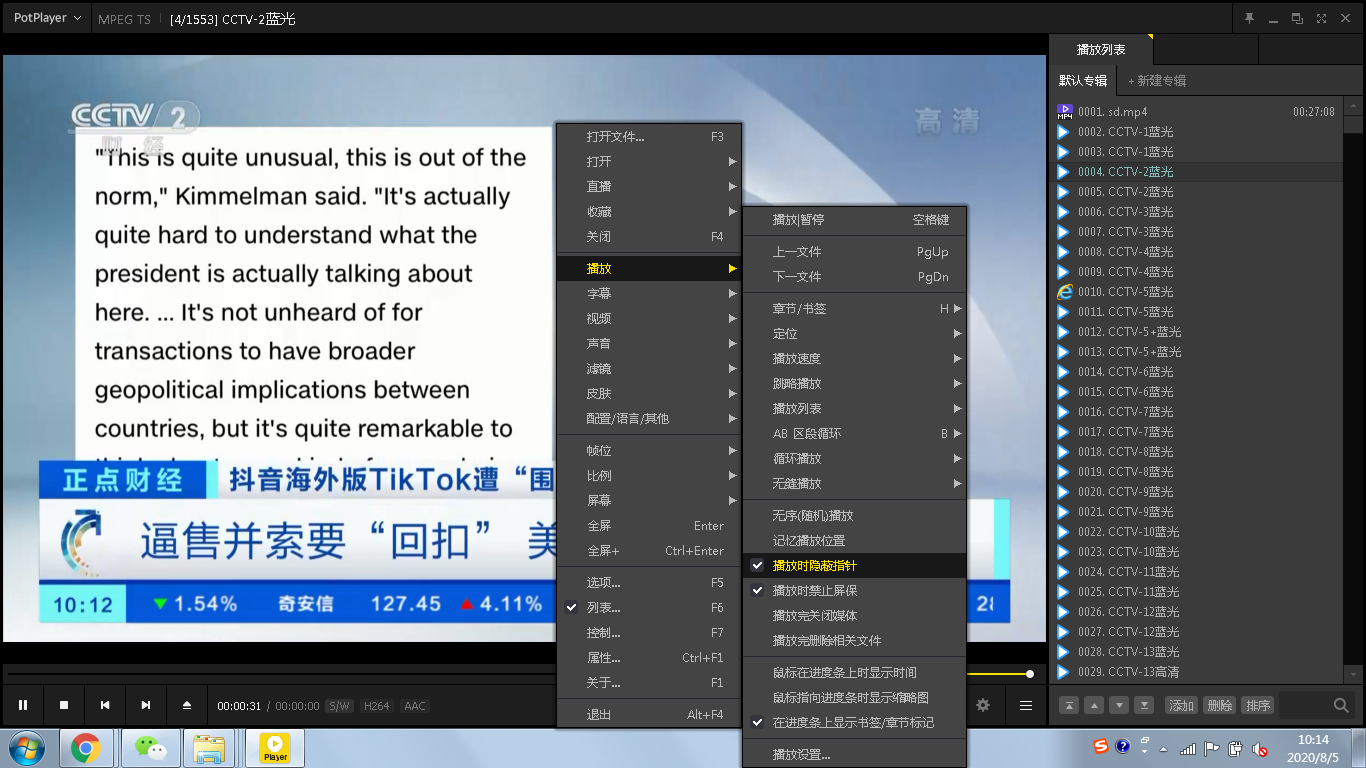This screenshot has width=1366, height=768.
Task: Click play icon beside 0004. CCTV-2蓝光
Action: click(1065, 172)
